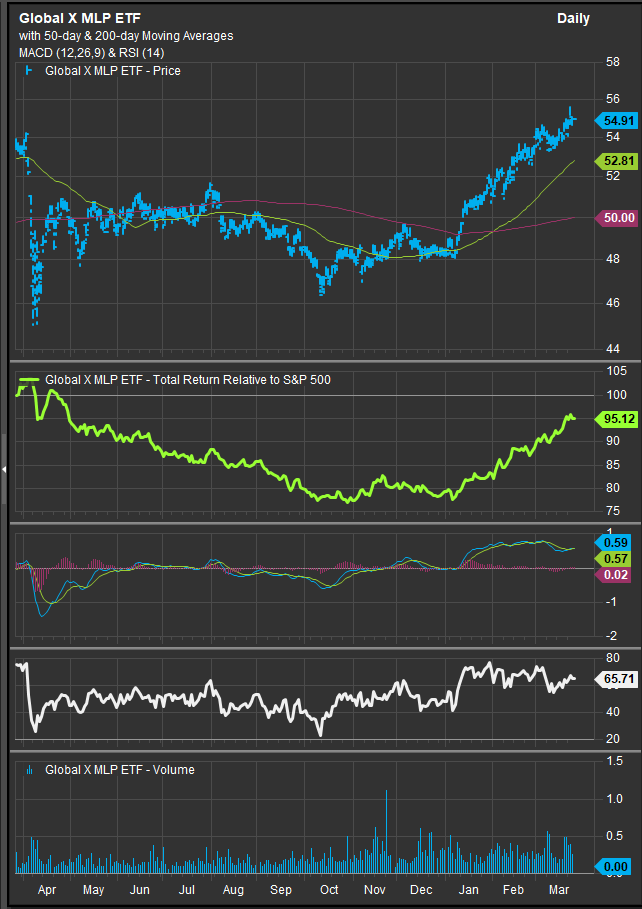642x909 pixels.
Task: Click the Jan marker on the time axis
Action: (467, 889)
